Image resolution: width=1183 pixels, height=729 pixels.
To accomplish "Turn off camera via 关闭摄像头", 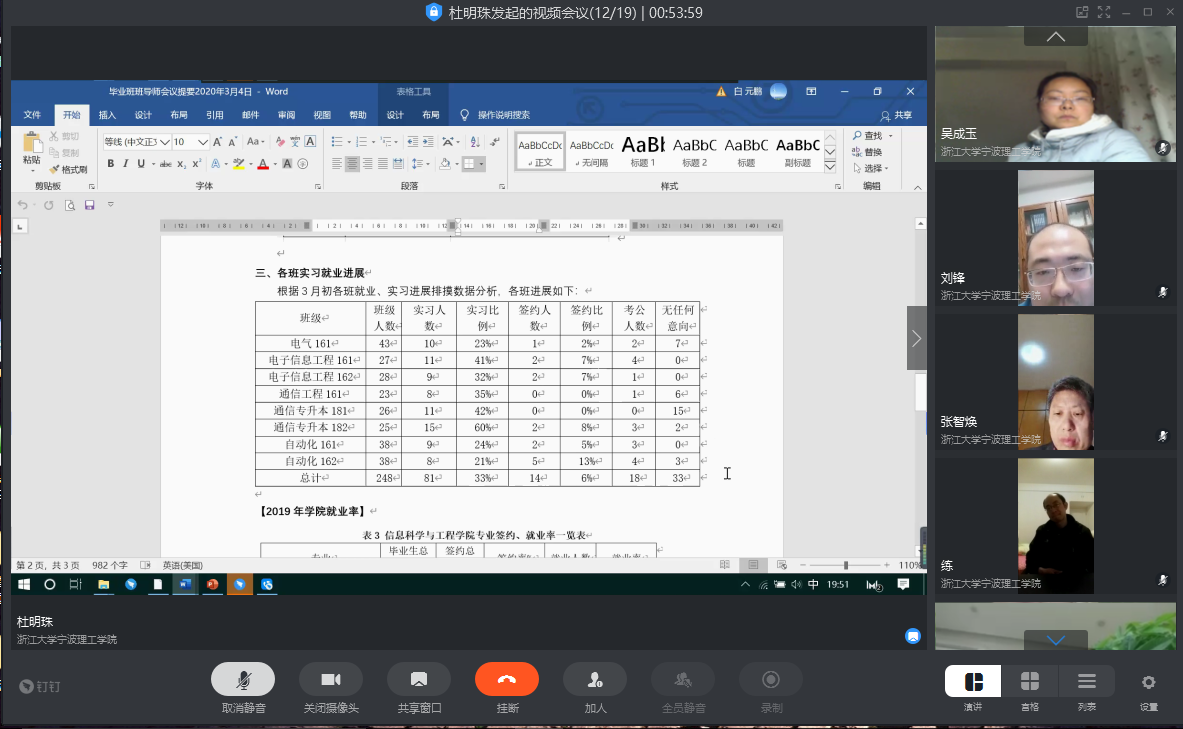I will 331,680.
